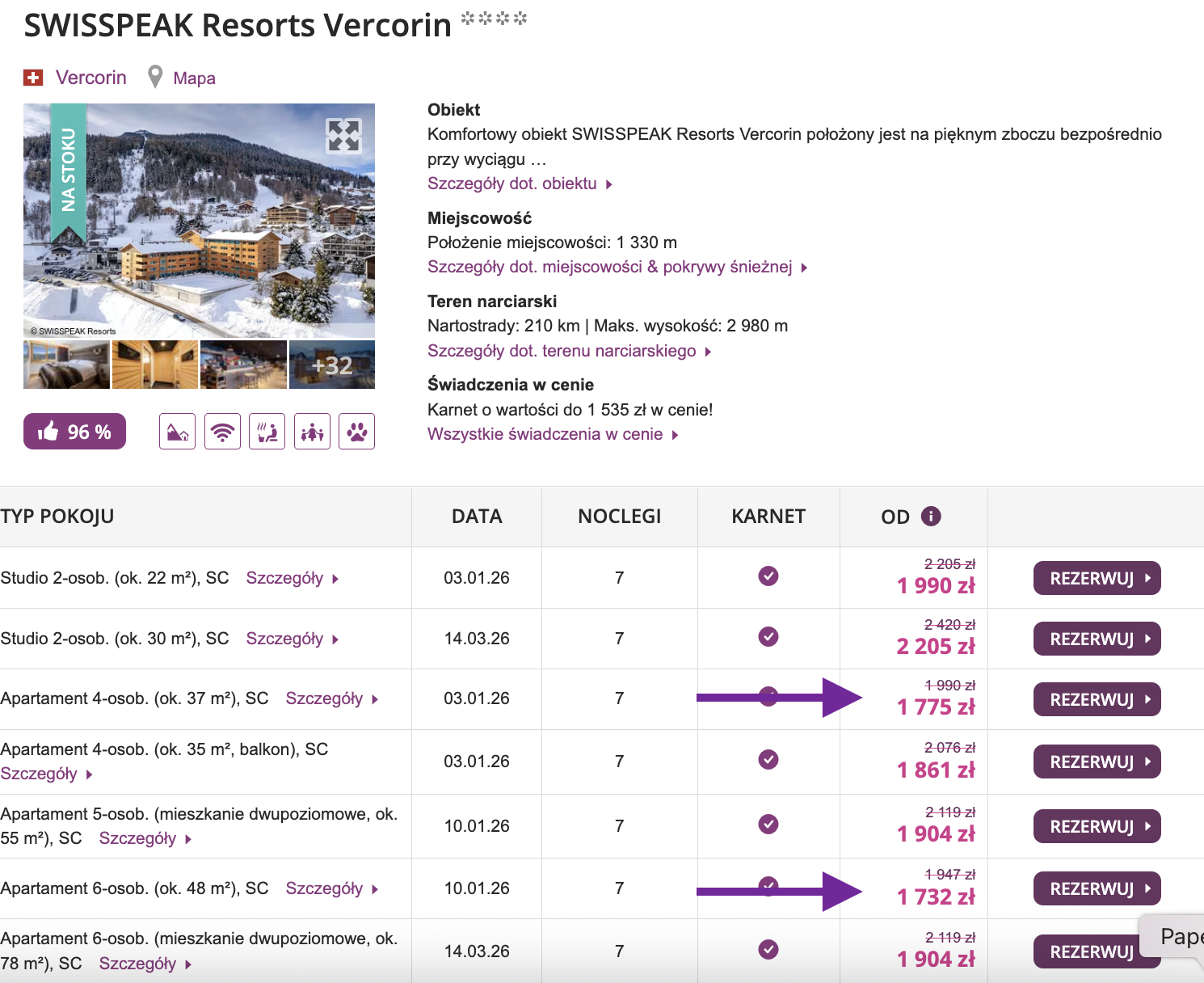Click the map pin icon next to Mapa
The width and height of the screenshot is (1204, 983).
154,77
